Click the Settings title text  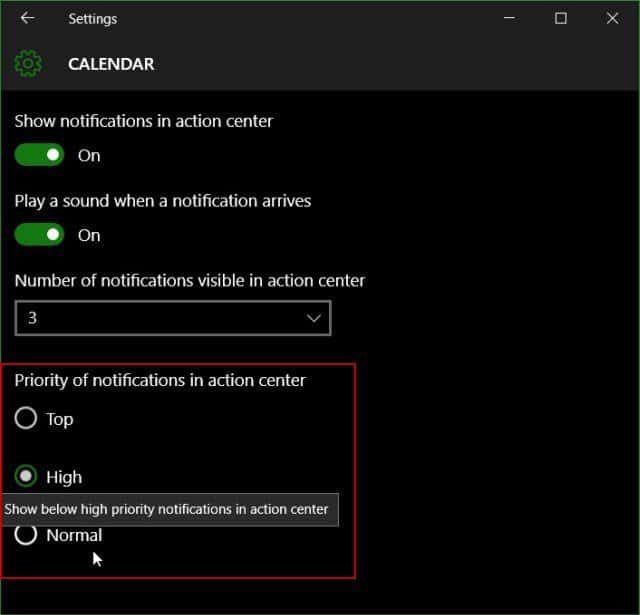93,19
